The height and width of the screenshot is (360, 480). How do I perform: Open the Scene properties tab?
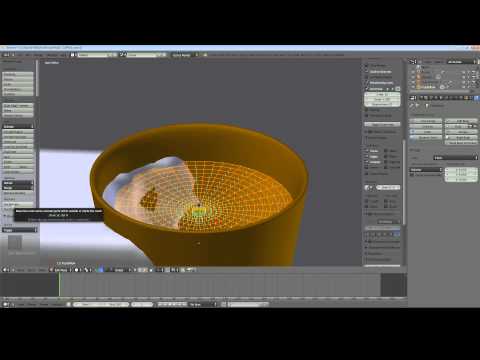[x=431, y=98]
